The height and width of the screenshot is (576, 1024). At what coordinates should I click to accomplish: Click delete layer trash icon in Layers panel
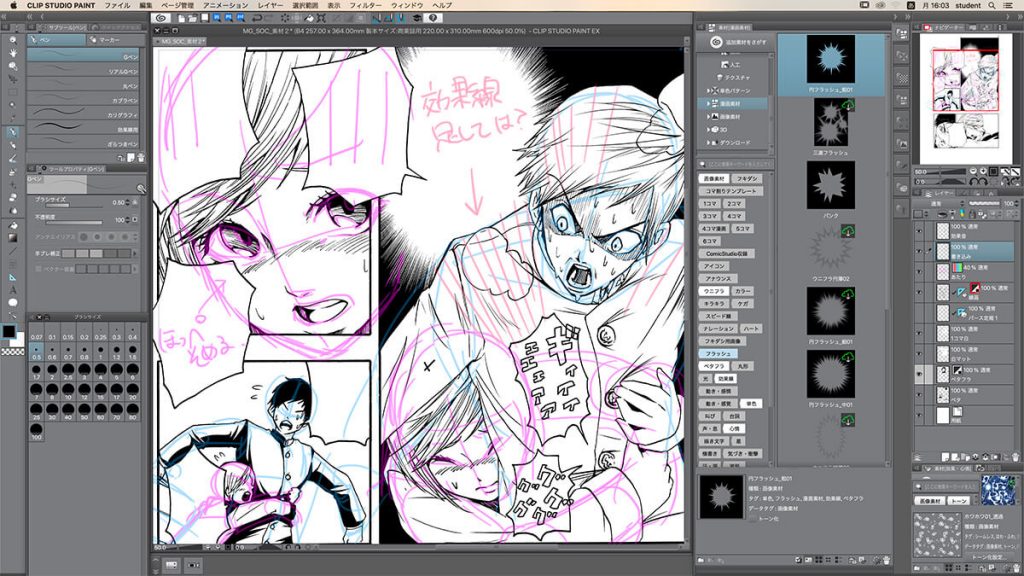click(1014, 457)
